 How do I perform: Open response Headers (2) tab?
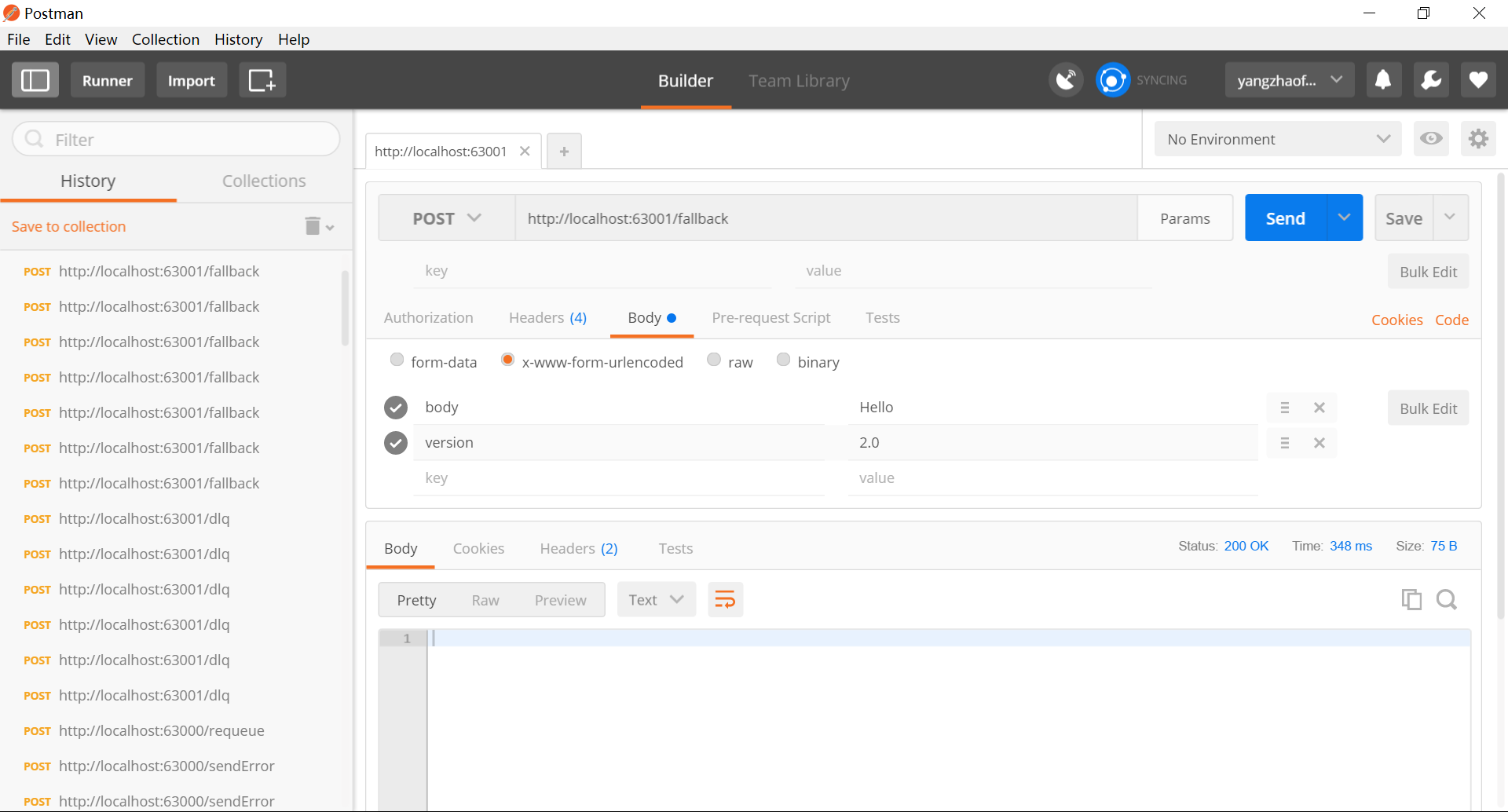click(579, 549)
